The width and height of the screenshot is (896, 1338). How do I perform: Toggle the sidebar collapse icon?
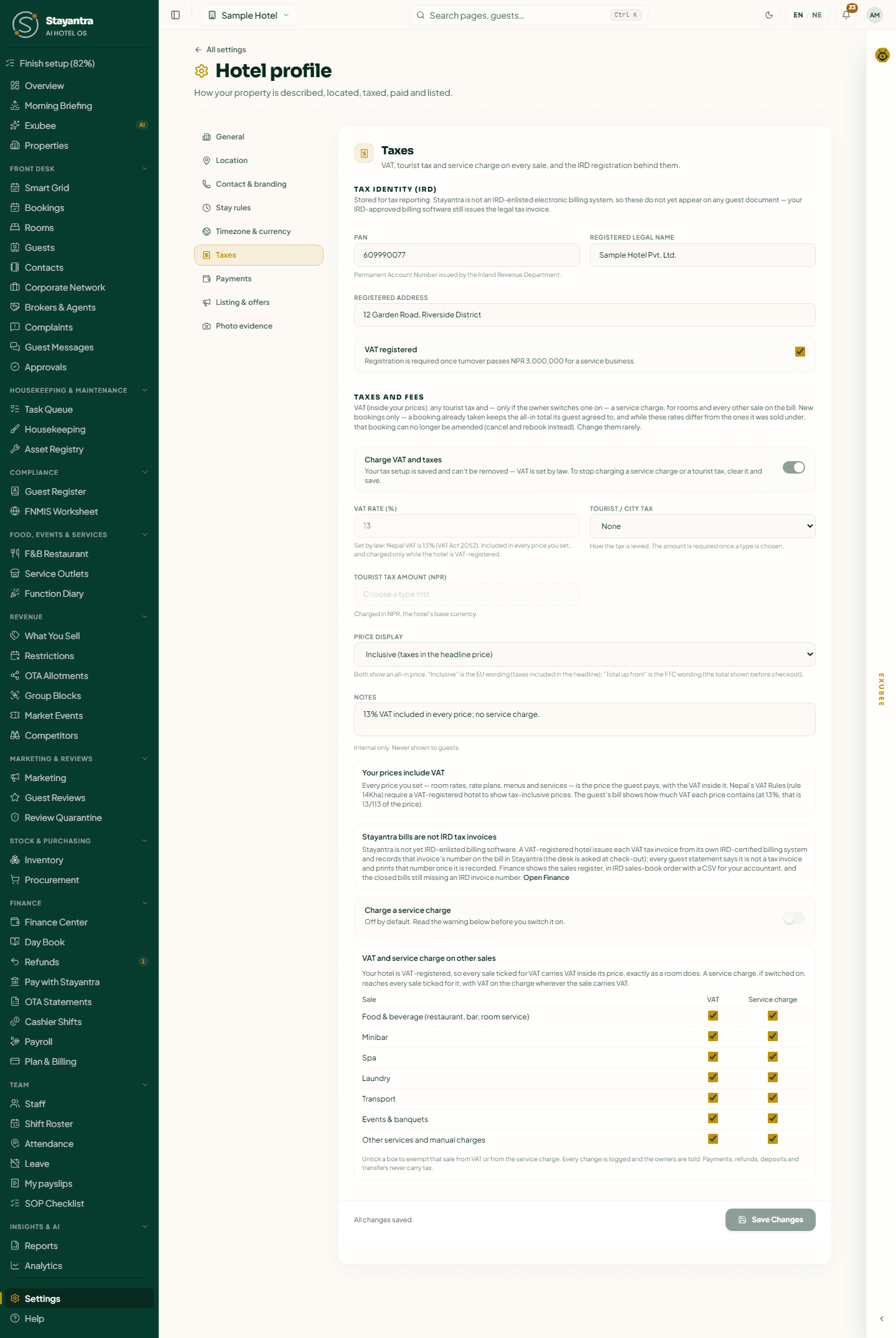pos(175,15)
